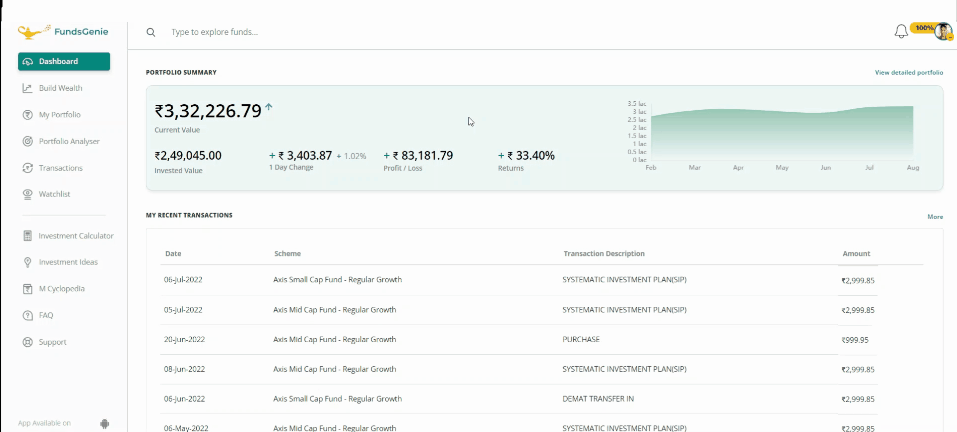Click the ₹2,49,045.00 invested value
Screen dimensions: 957x432
coord(188,156)
